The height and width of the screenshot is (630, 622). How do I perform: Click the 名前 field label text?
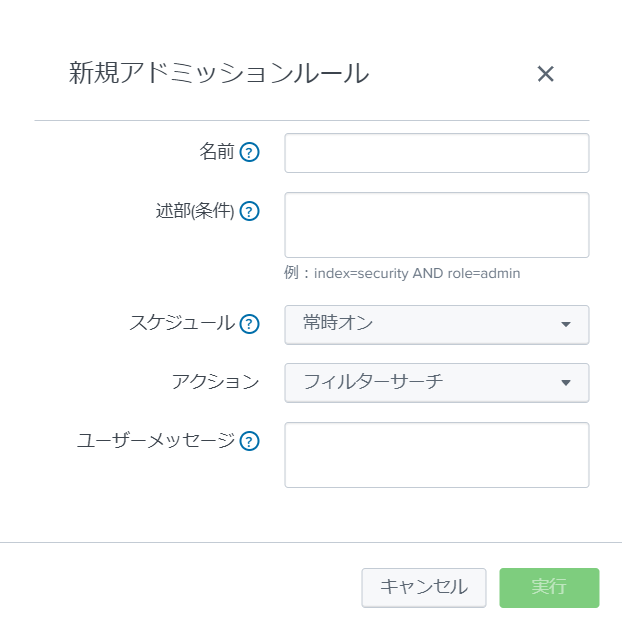point(216,152)
